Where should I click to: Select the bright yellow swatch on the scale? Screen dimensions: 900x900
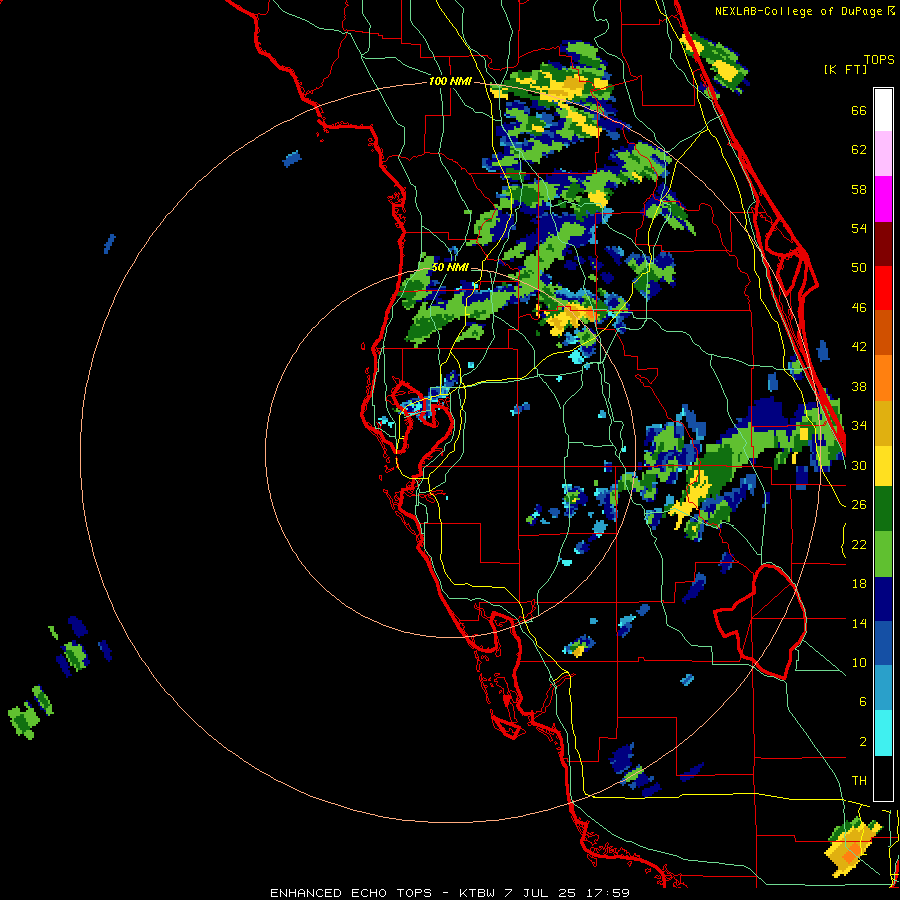click(x=883, y=465)
